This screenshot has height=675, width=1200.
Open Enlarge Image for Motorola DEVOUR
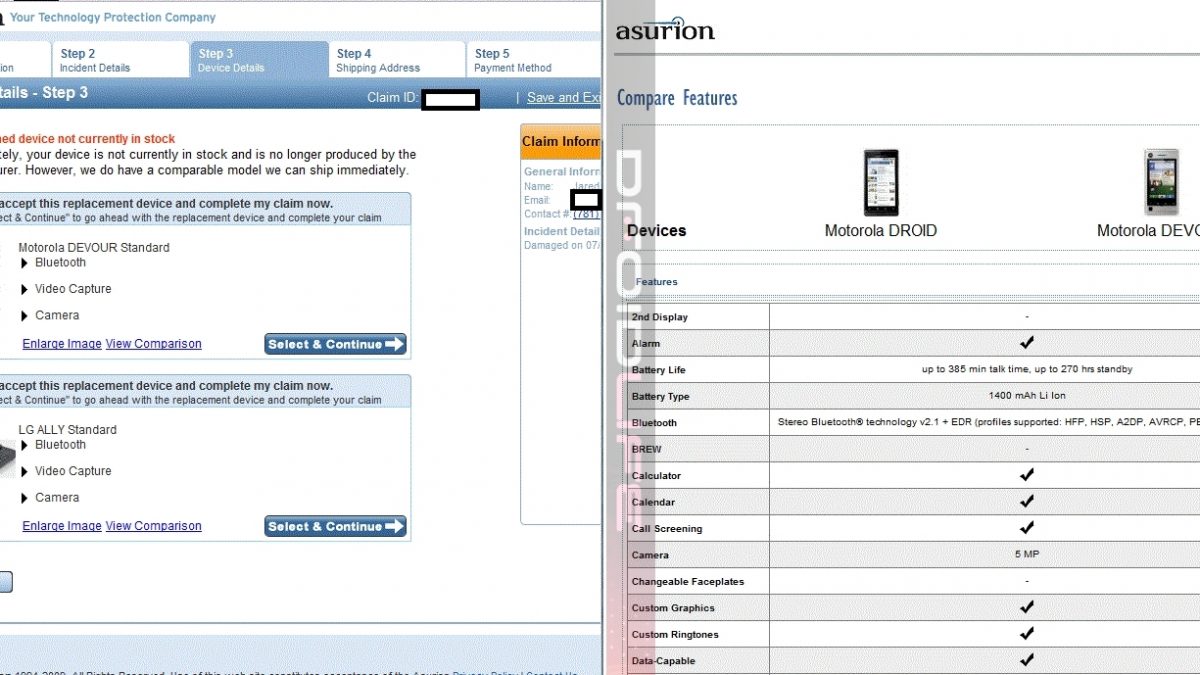[62, 344]
